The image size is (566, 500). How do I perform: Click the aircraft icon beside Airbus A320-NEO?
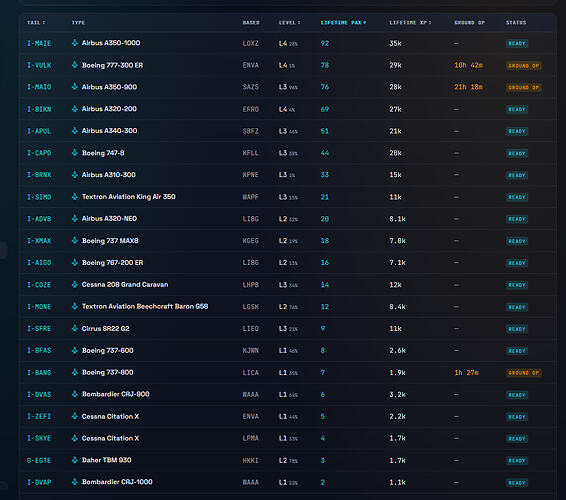[x=75, y=218]
